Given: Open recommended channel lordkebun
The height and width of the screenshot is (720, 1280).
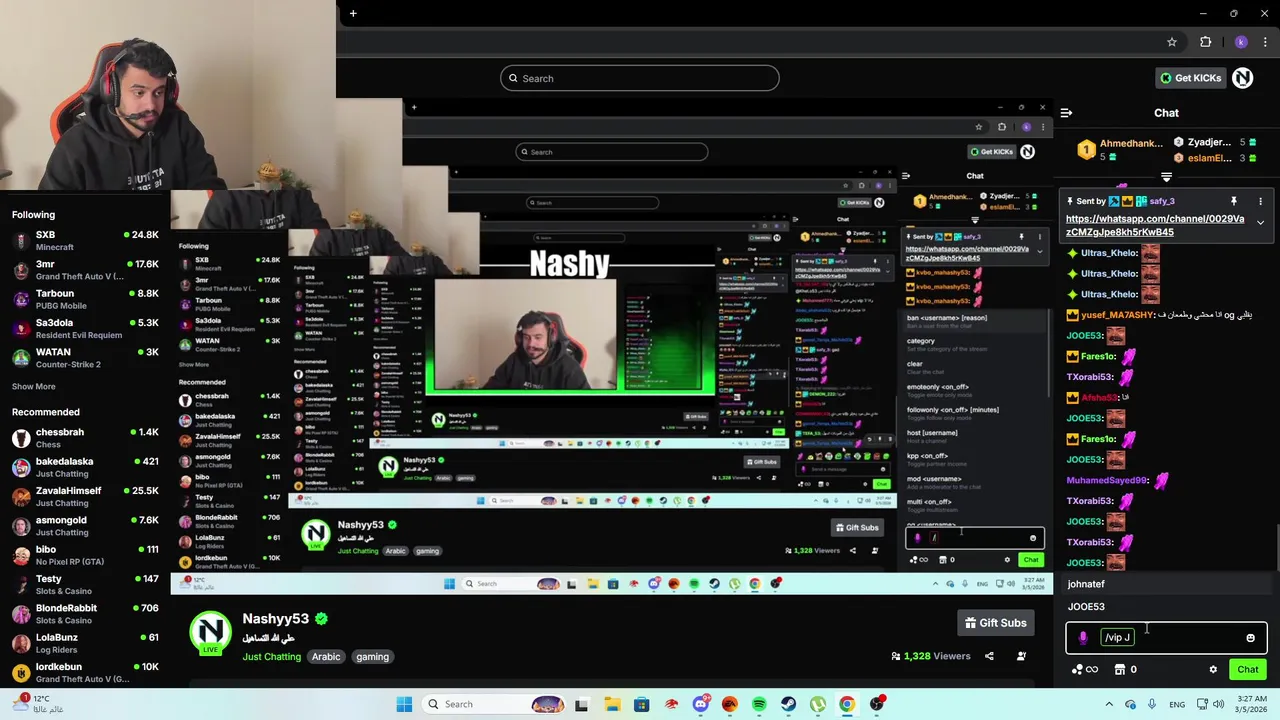Looking at the screenshot, I should tap(85, 672).
